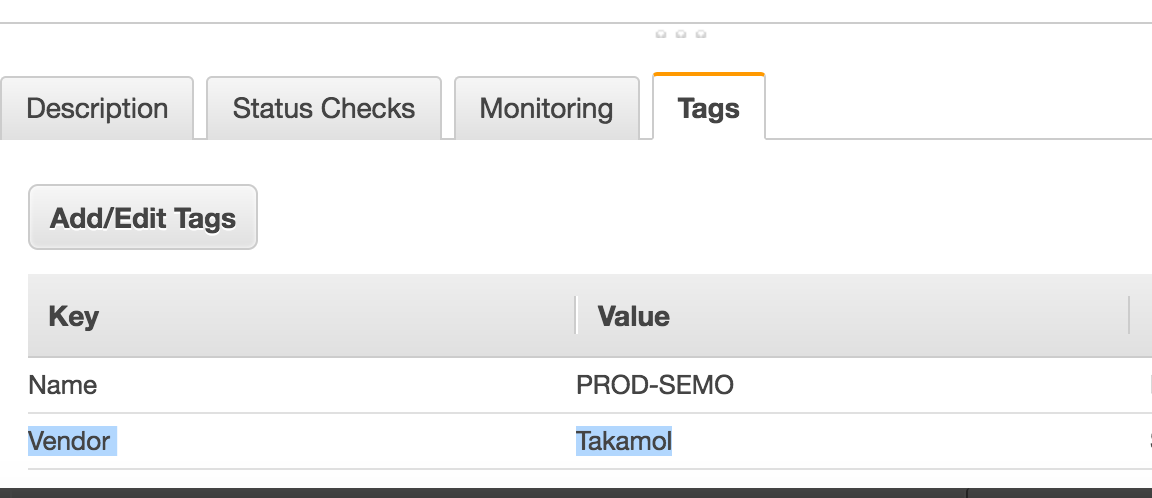Grab the three-dot panel resize handle

click(x=681, y=34)
